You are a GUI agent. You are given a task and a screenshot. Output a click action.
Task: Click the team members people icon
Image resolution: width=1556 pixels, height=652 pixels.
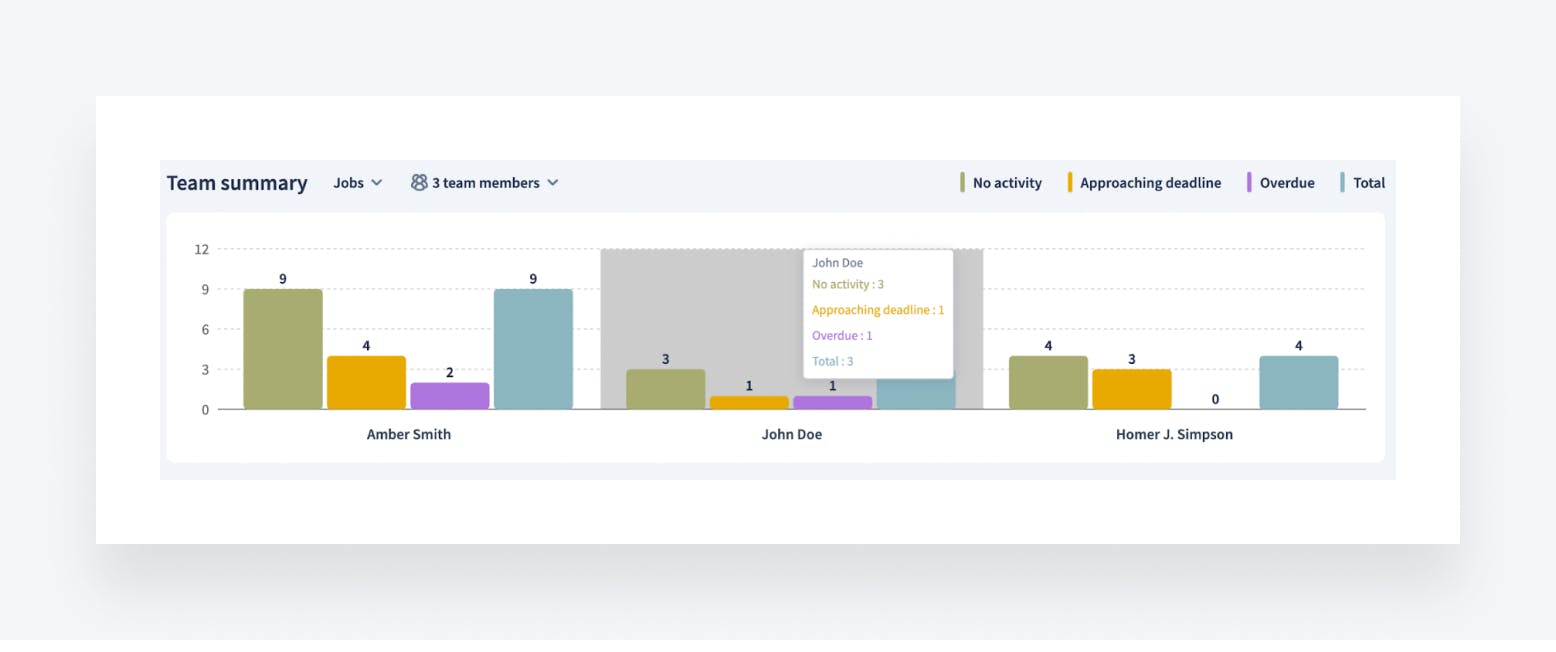419,183
